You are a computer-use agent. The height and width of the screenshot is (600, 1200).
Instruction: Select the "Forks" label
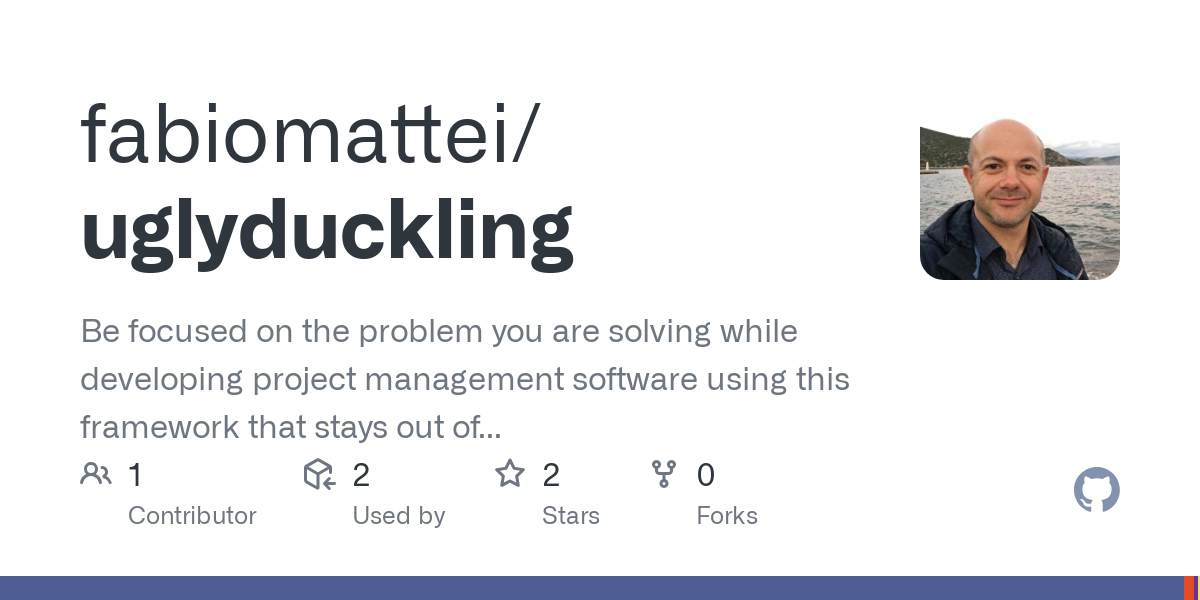point(727,516)
